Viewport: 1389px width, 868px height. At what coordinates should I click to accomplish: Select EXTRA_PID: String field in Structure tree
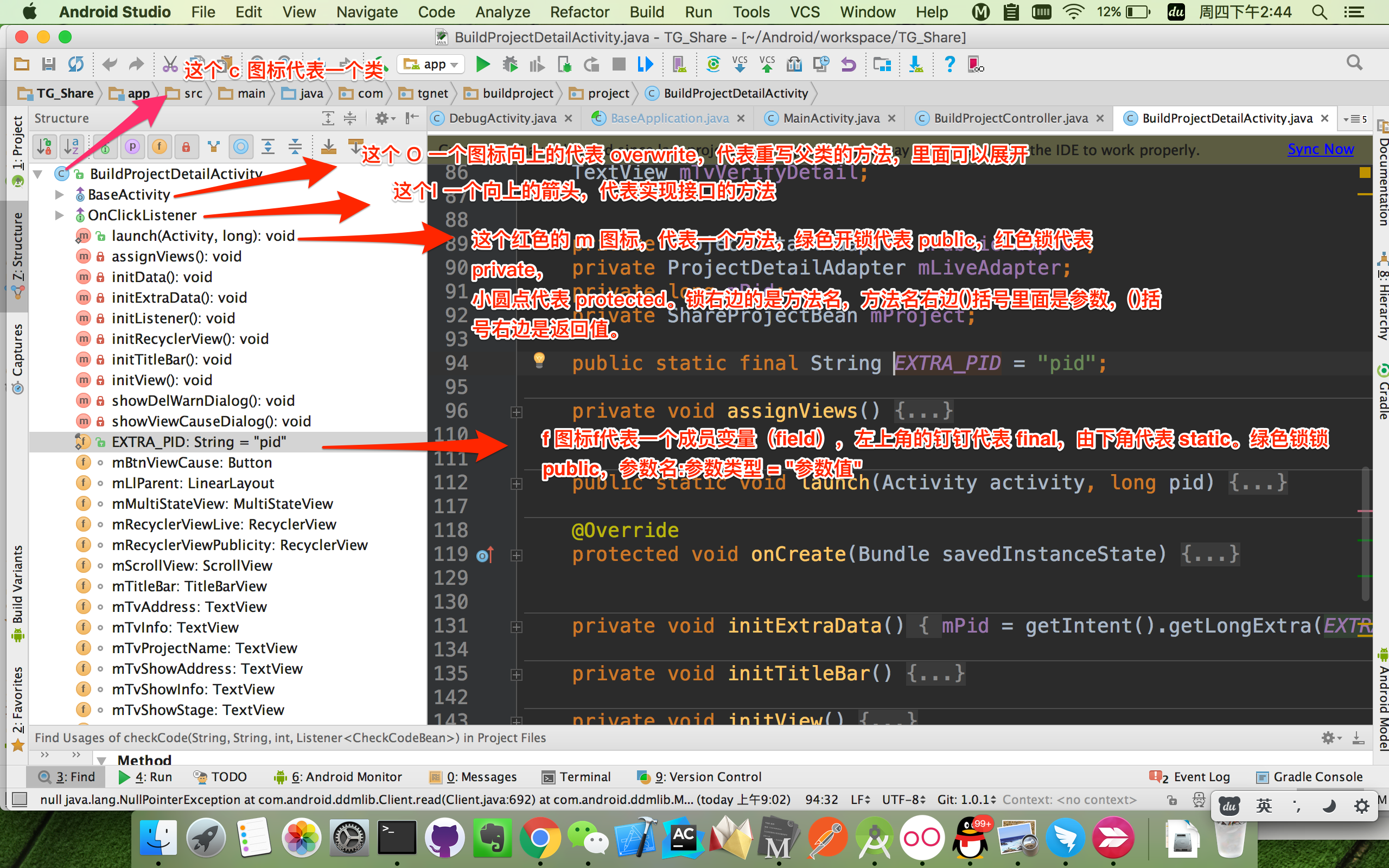tap(228, 442)
